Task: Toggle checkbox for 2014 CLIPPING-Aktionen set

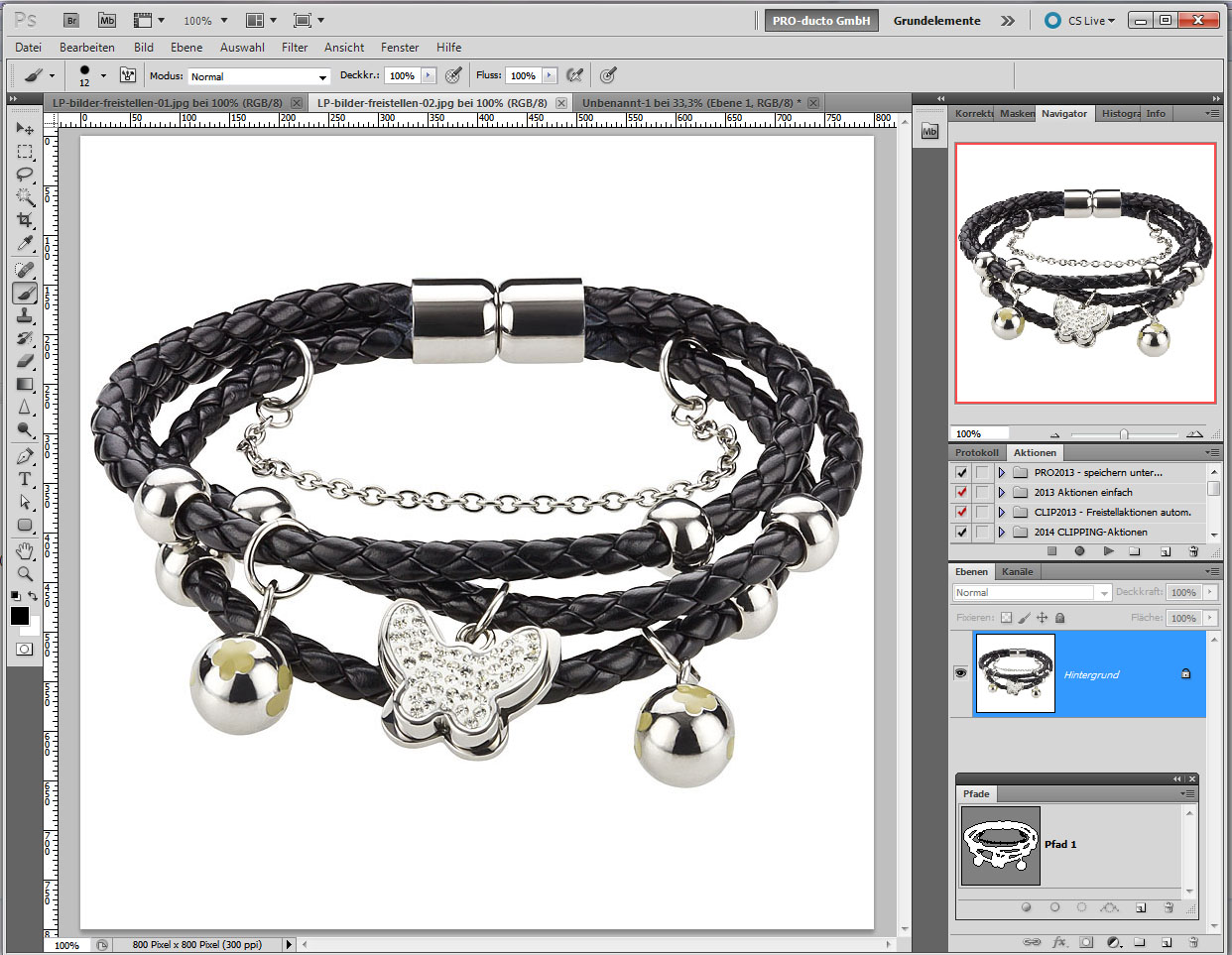Action: [x=961, y=533]
